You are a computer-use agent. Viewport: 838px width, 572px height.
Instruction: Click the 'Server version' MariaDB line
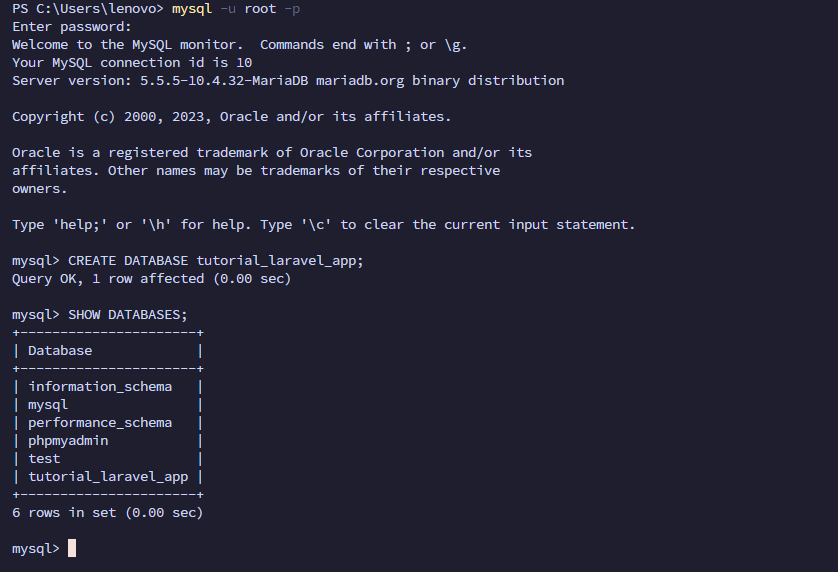288,81
